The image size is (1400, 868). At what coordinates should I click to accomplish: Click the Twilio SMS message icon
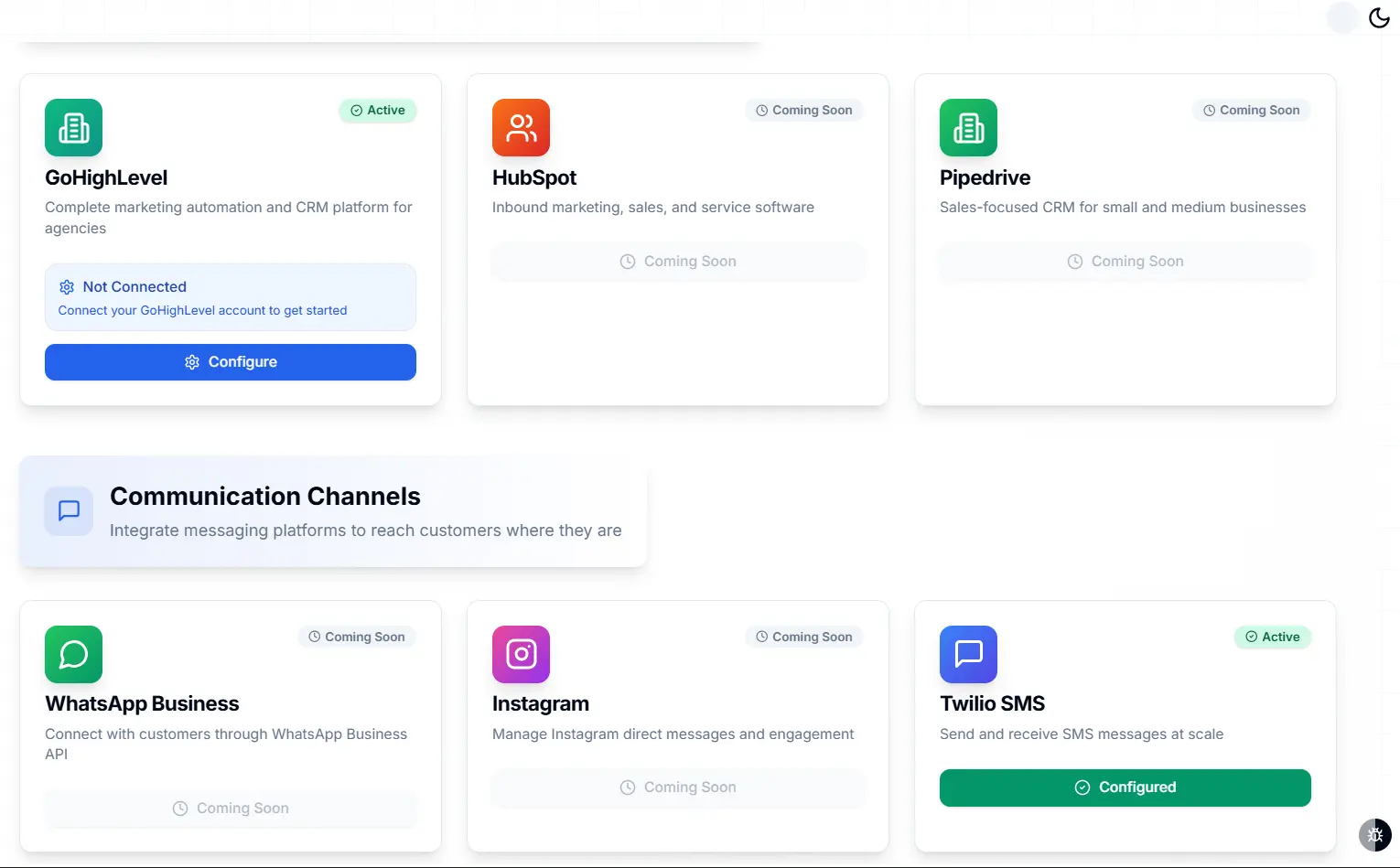(x=968, y=654)
